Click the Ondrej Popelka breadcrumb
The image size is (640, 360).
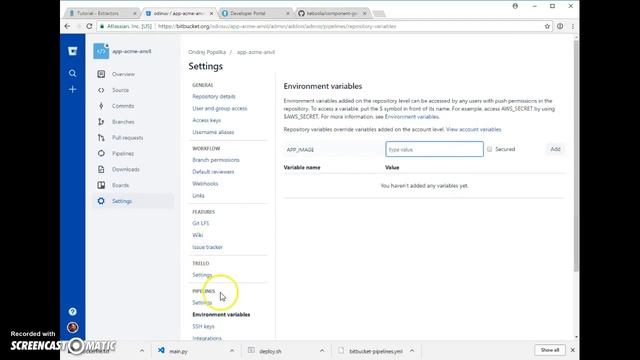pos(207,52)
